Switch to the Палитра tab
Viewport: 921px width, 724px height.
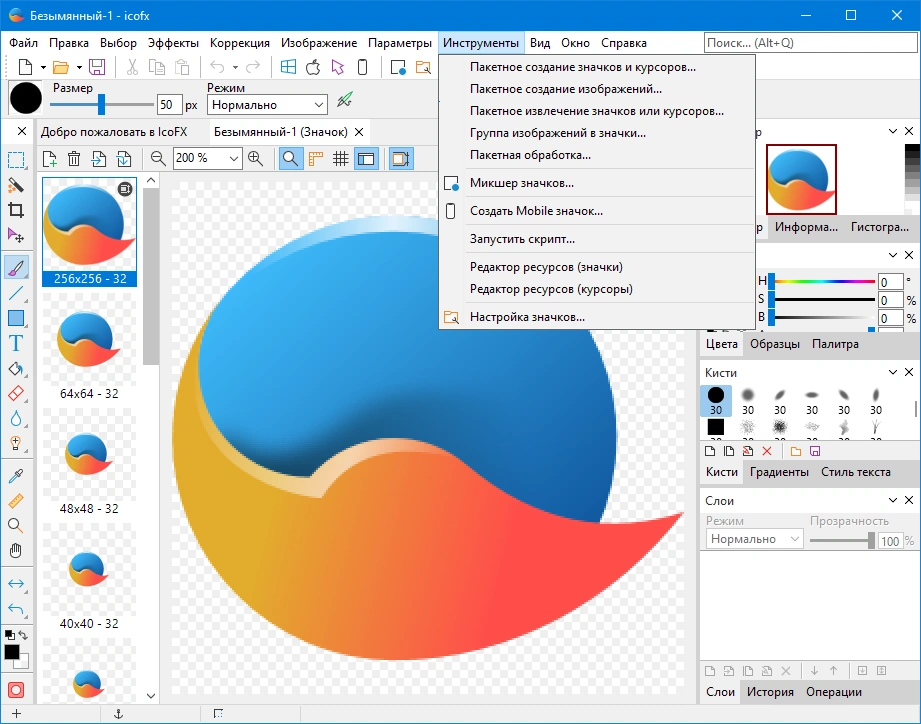click(835, 344)
